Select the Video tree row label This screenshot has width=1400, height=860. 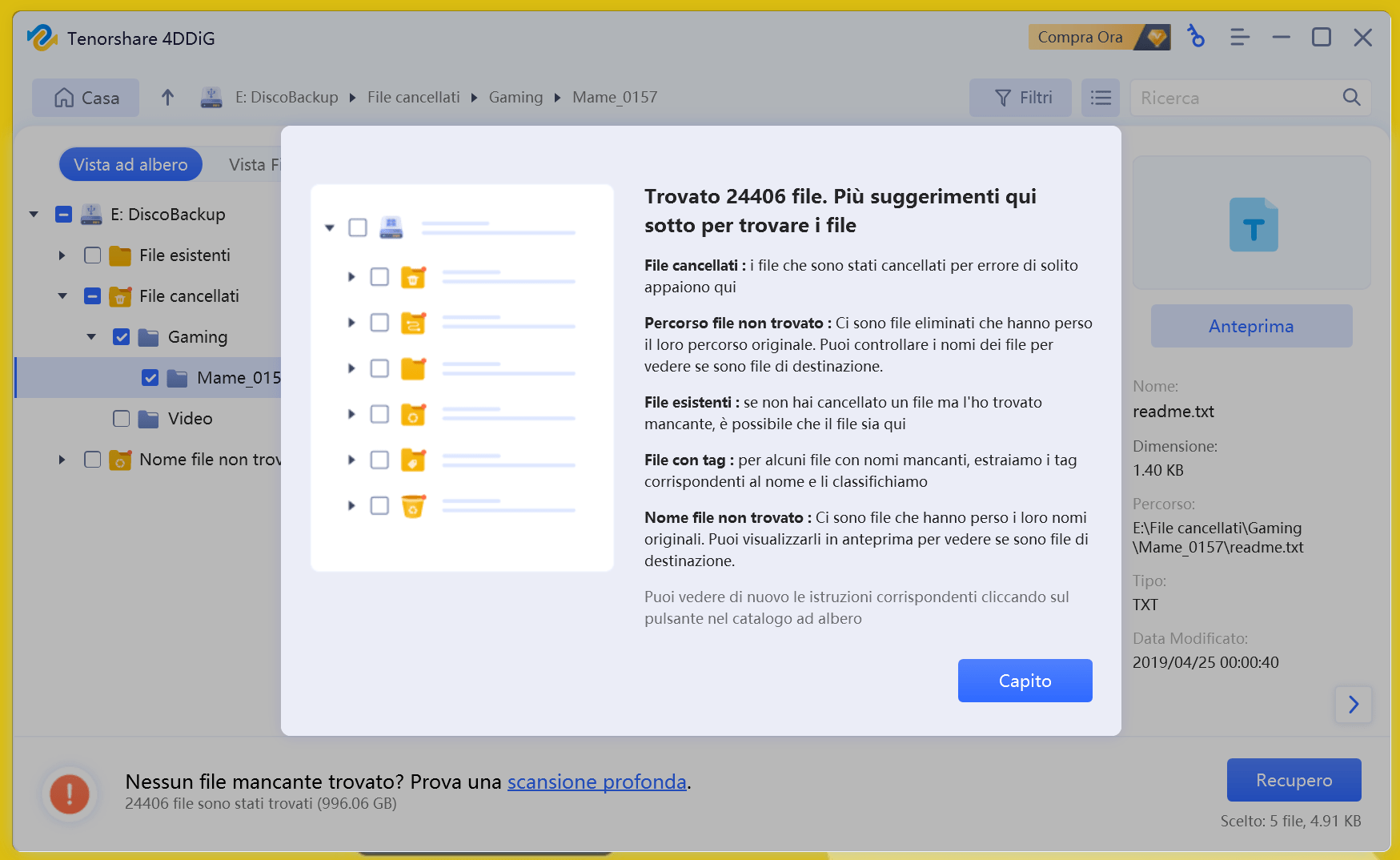pos(191,419)
